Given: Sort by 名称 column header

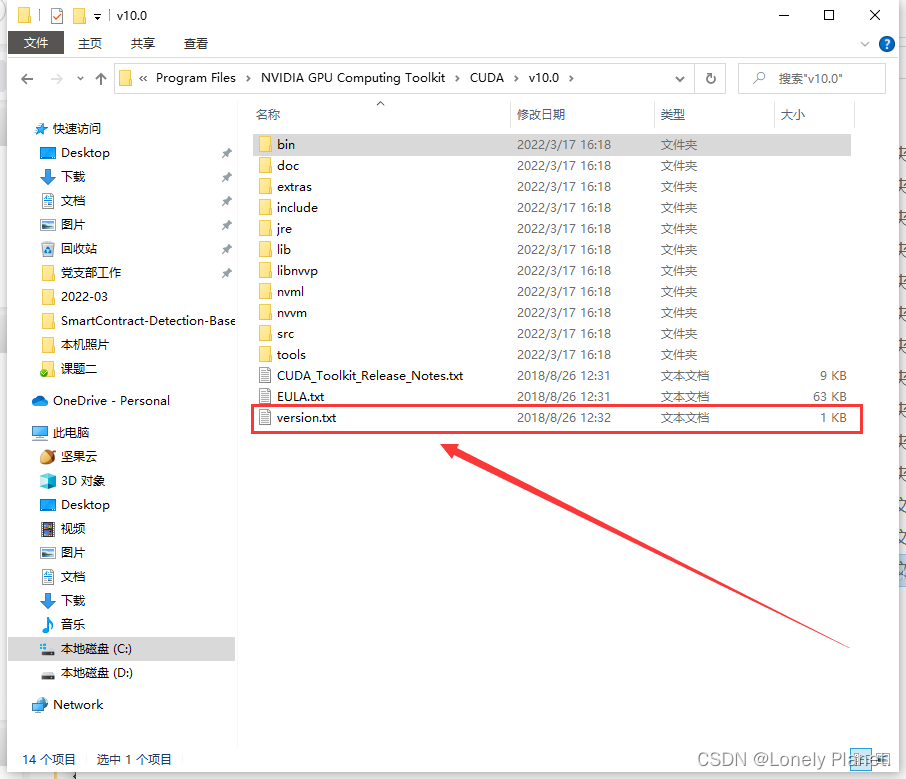Looking at the screenshot, I should pyautogui.click(x=381, y=114).
